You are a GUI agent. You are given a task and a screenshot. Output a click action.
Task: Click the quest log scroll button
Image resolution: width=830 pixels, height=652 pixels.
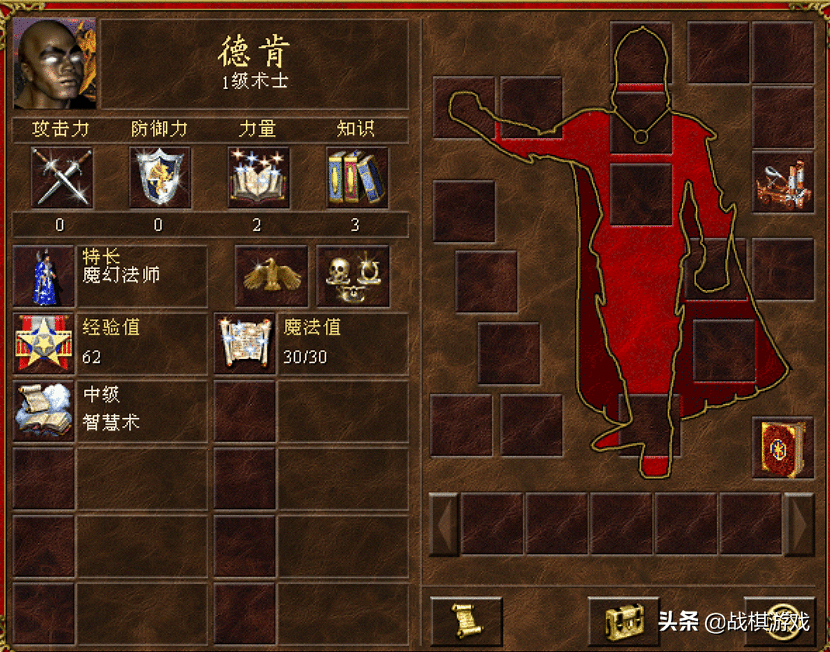(x=466, y=622)
